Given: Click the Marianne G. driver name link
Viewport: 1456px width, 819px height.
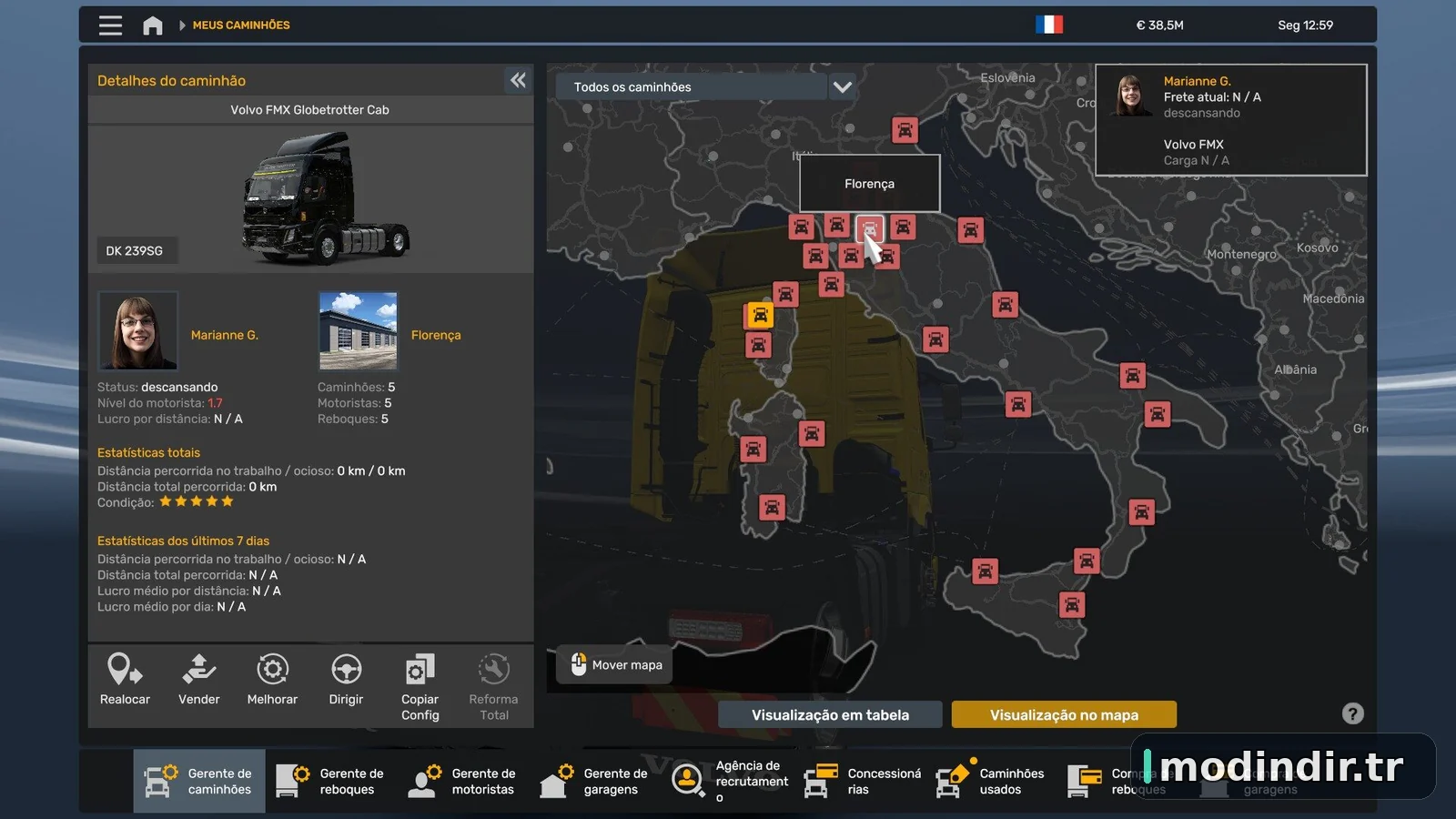Looking at the screenshot, I should pyautogui.click(x=225, y=335).
